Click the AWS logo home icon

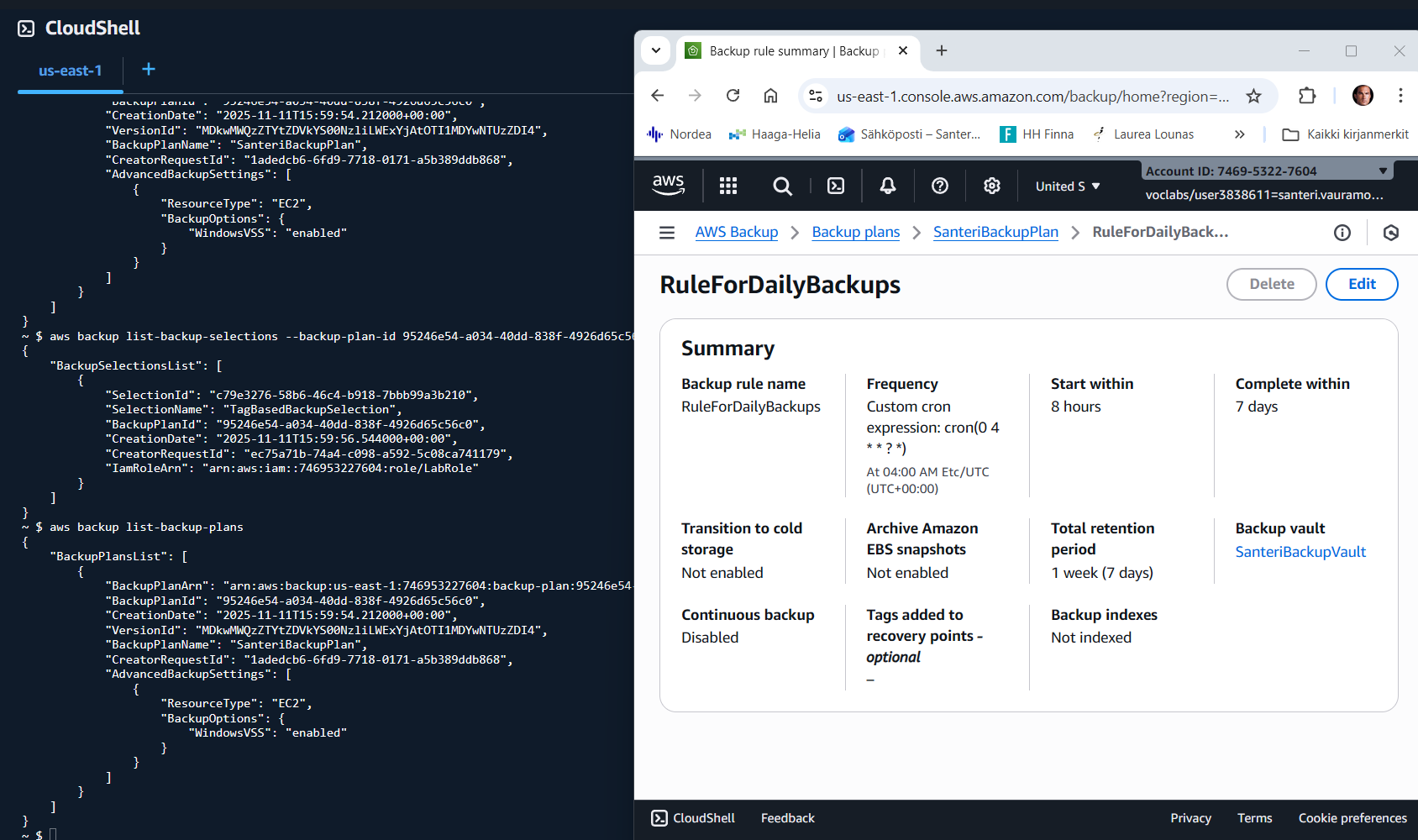click(x=669, y=185)
